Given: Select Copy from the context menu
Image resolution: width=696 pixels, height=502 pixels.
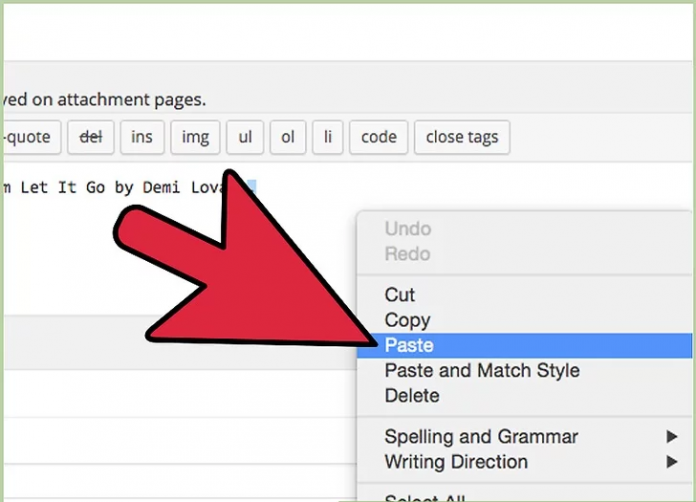Looking at the screenshot, I should (407, 320).
